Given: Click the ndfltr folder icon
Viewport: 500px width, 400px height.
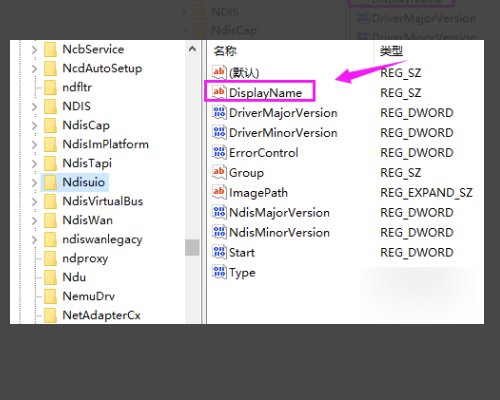Looking at the screenshot, I should [x=50, y=87].
